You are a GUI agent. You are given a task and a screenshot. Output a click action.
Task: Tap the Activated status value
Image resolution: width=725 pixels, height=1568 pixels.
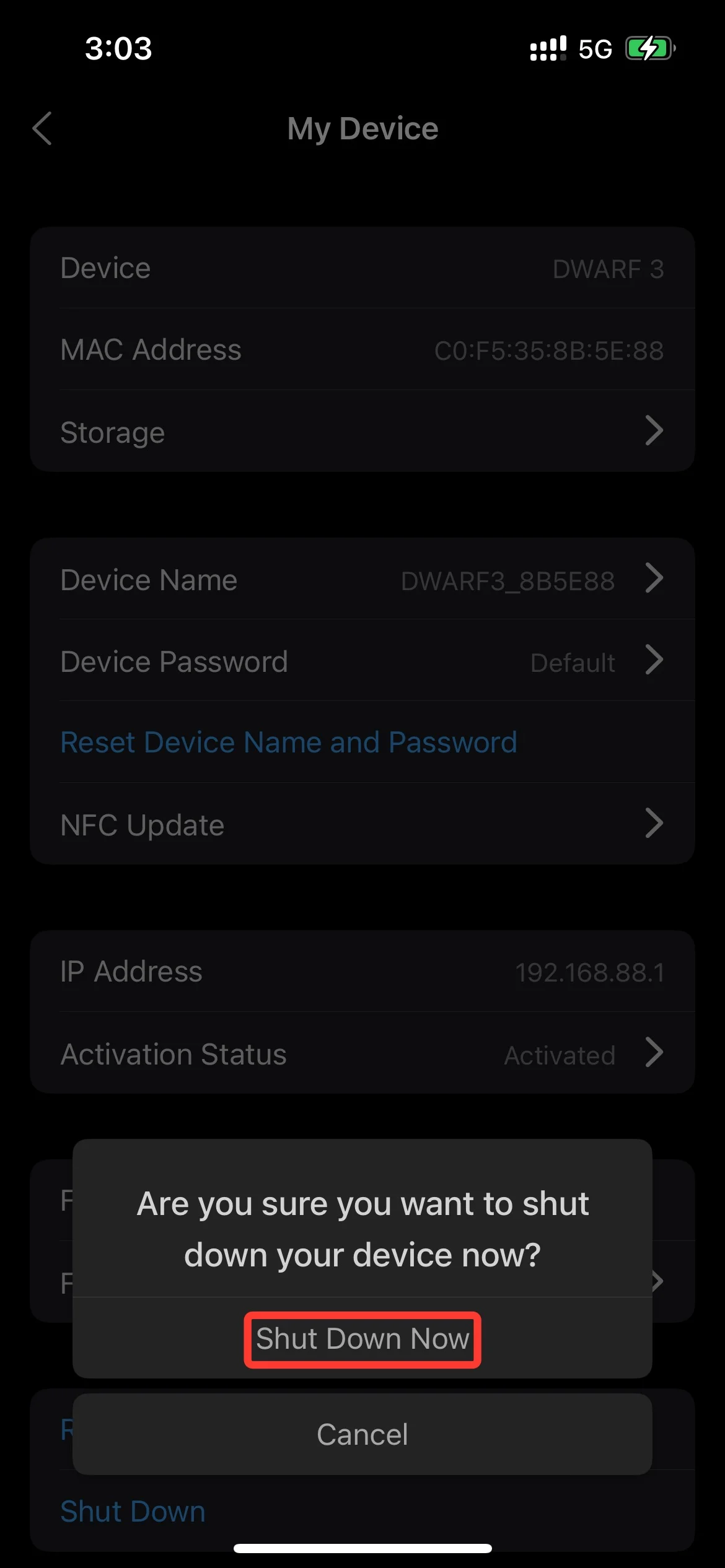coord(560,1055)
